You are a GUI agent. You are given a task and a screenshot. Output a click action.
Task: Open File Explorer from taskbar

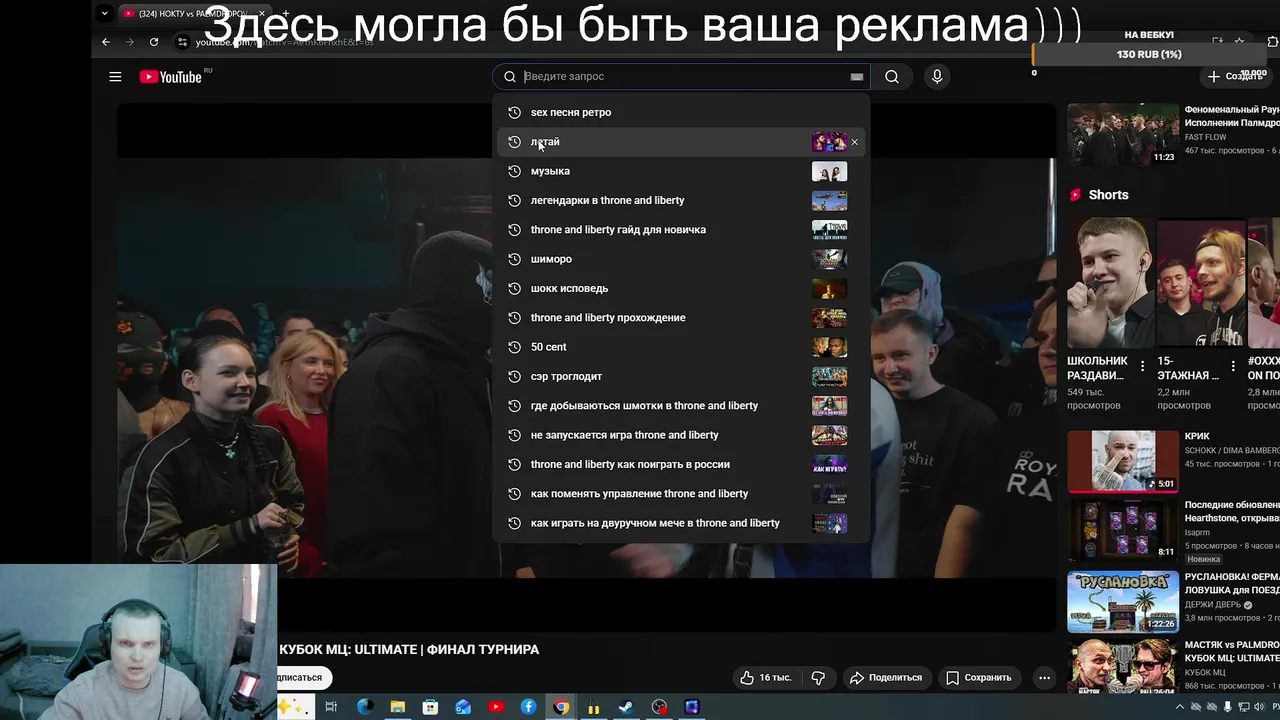(398, 707)
